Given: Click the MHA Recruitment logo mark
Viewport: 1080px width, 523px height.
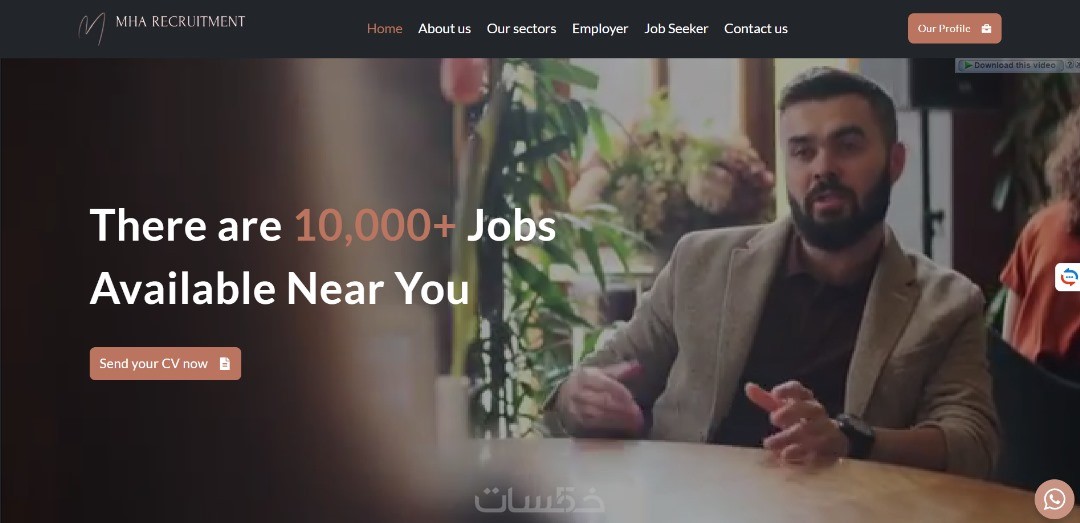Looking at the screenshot, I should [x=92, y=28].
